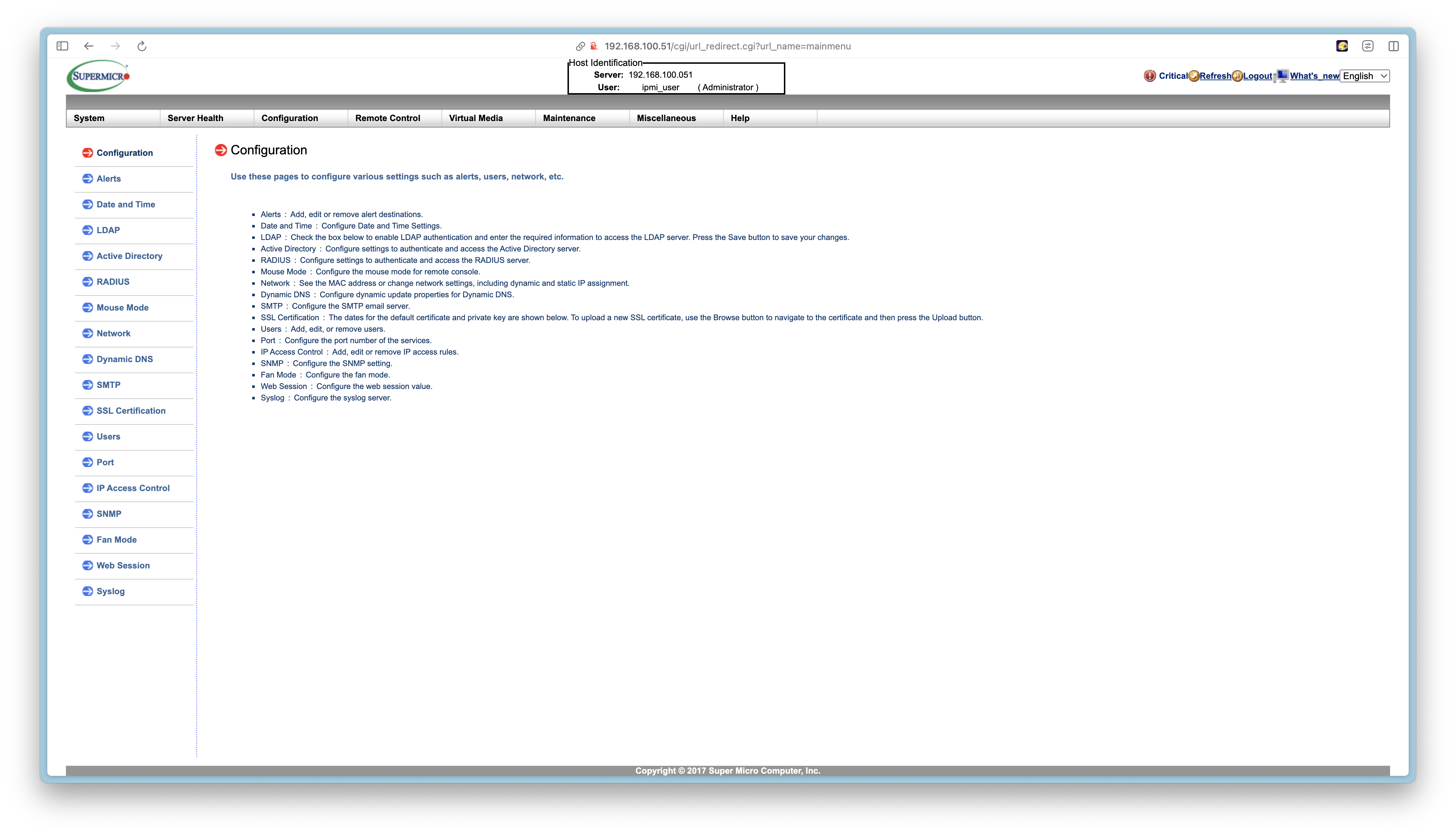Click the 'Syslog : Configure the syslog server.' line
Viewport: 1456px width, 836px height.
tap(326, 398)
